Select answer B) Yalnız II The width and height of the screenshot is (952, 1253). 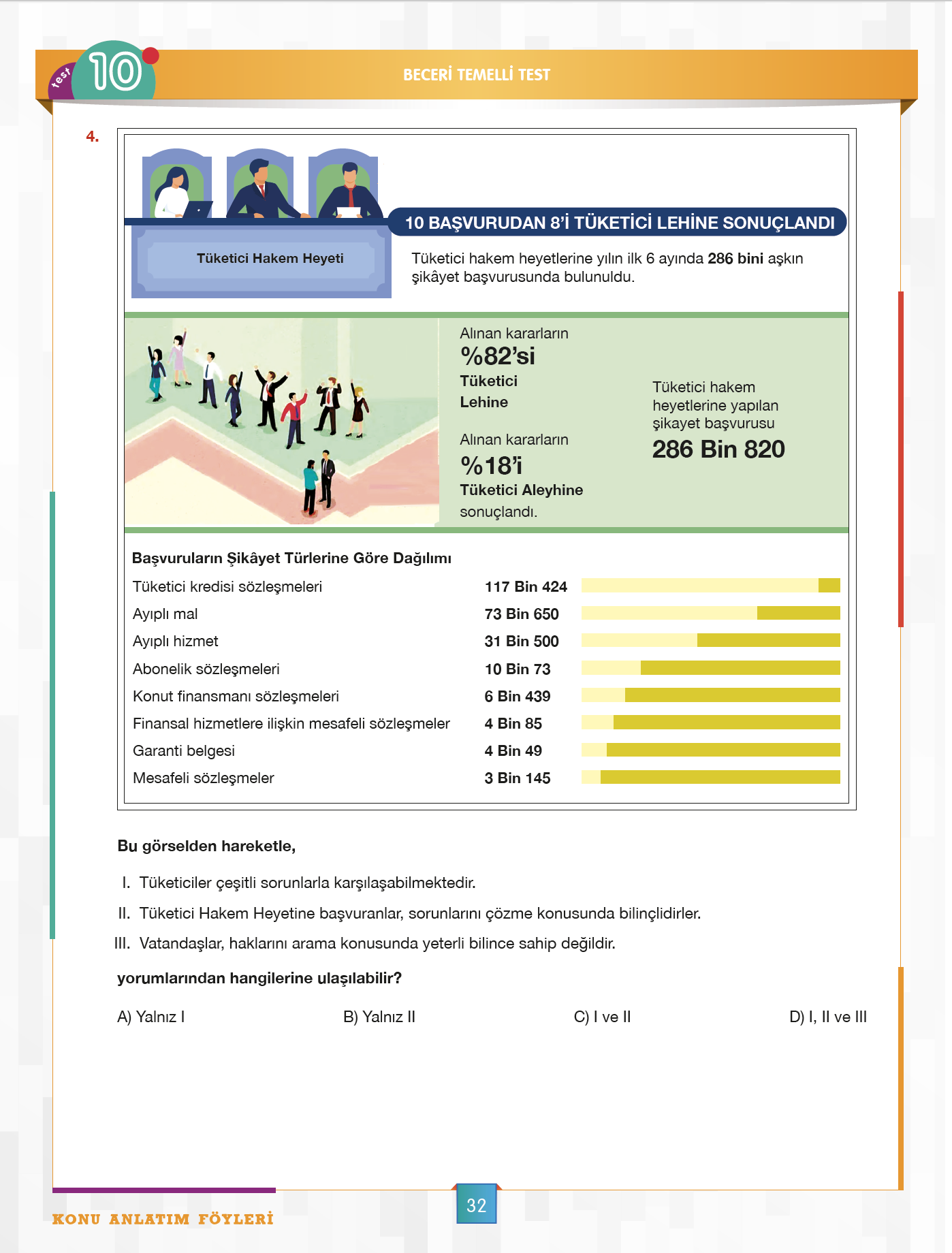(x=379, y=1017)
